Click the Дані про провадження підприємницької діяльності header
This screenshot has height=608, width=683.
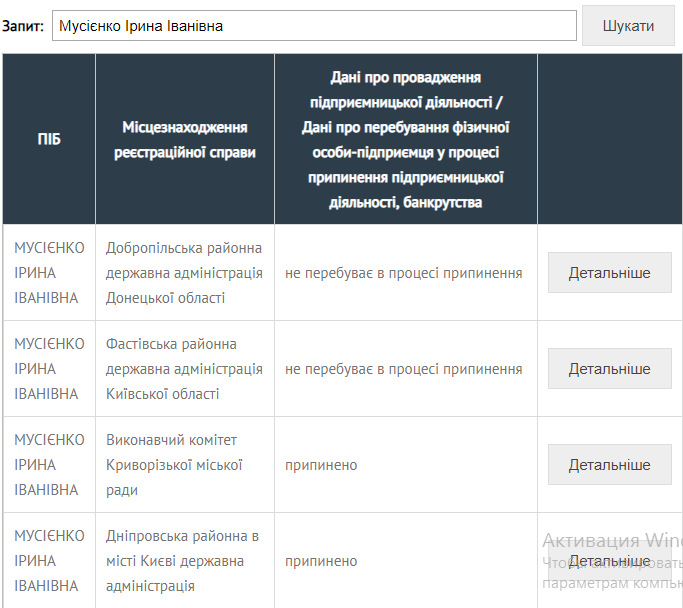pos(406,139)
